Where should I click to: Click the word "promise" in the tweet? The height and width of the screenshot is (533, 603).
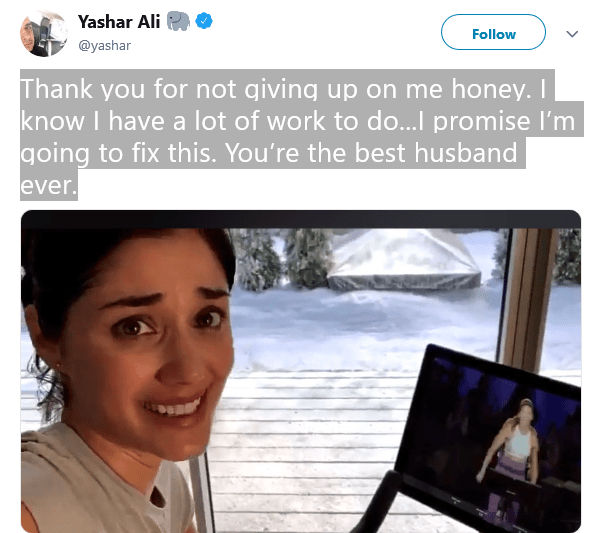tap(482, 122)
